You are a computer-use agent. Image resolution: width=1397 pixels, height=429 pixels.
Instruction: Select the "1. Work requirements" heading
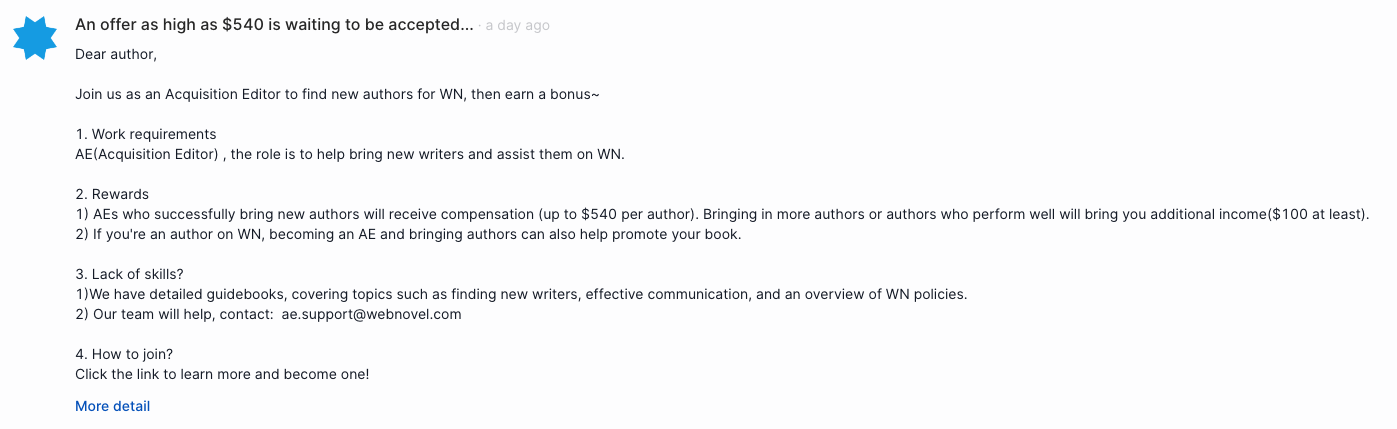click(146, 134)
